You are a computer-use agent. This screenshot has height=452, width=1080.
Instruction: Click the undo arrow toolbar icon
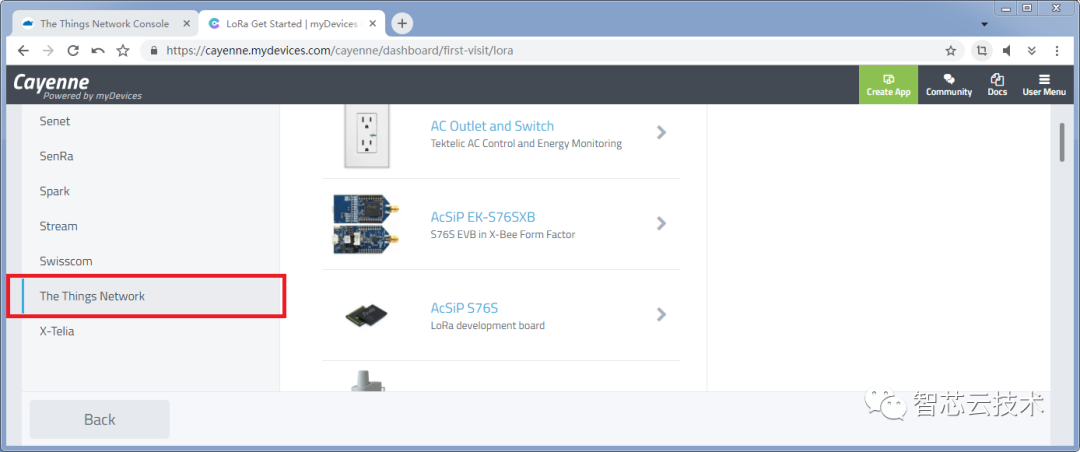(x=98, y=50)
